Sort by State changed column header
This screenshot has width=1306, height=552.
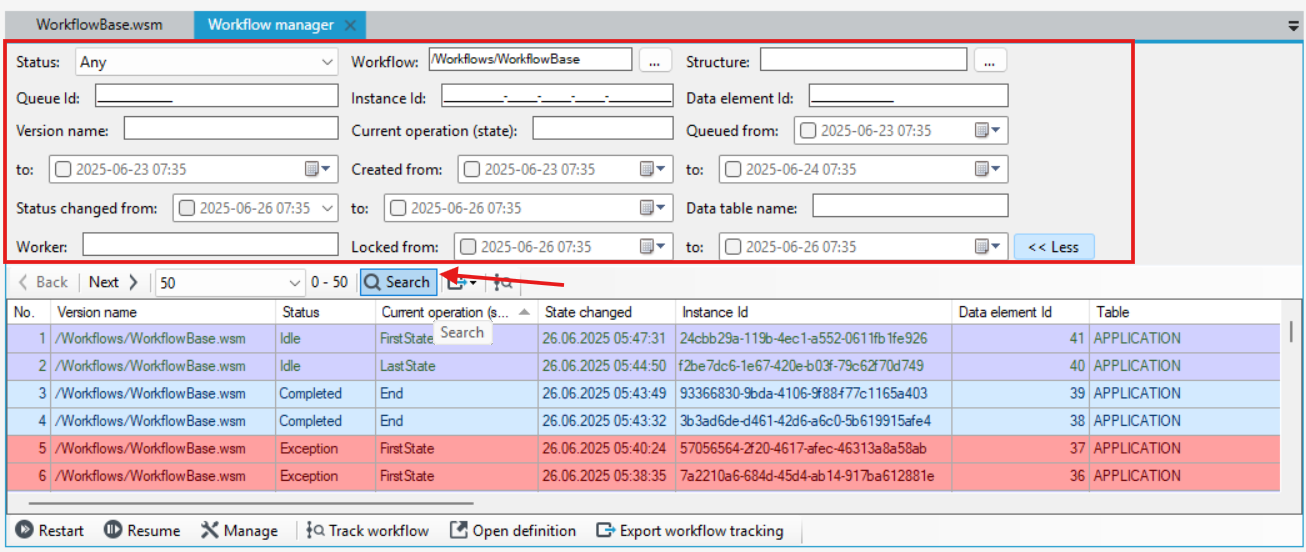(607, 312)
